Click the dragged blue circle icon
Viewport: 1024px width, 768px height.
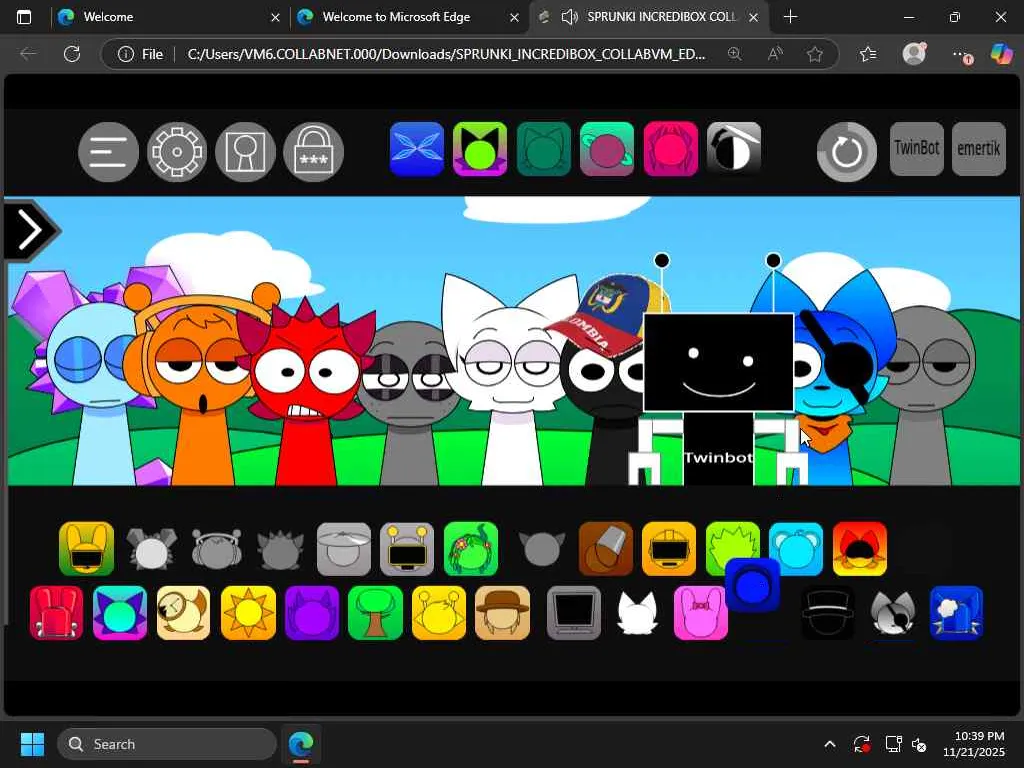coord(752,585)
